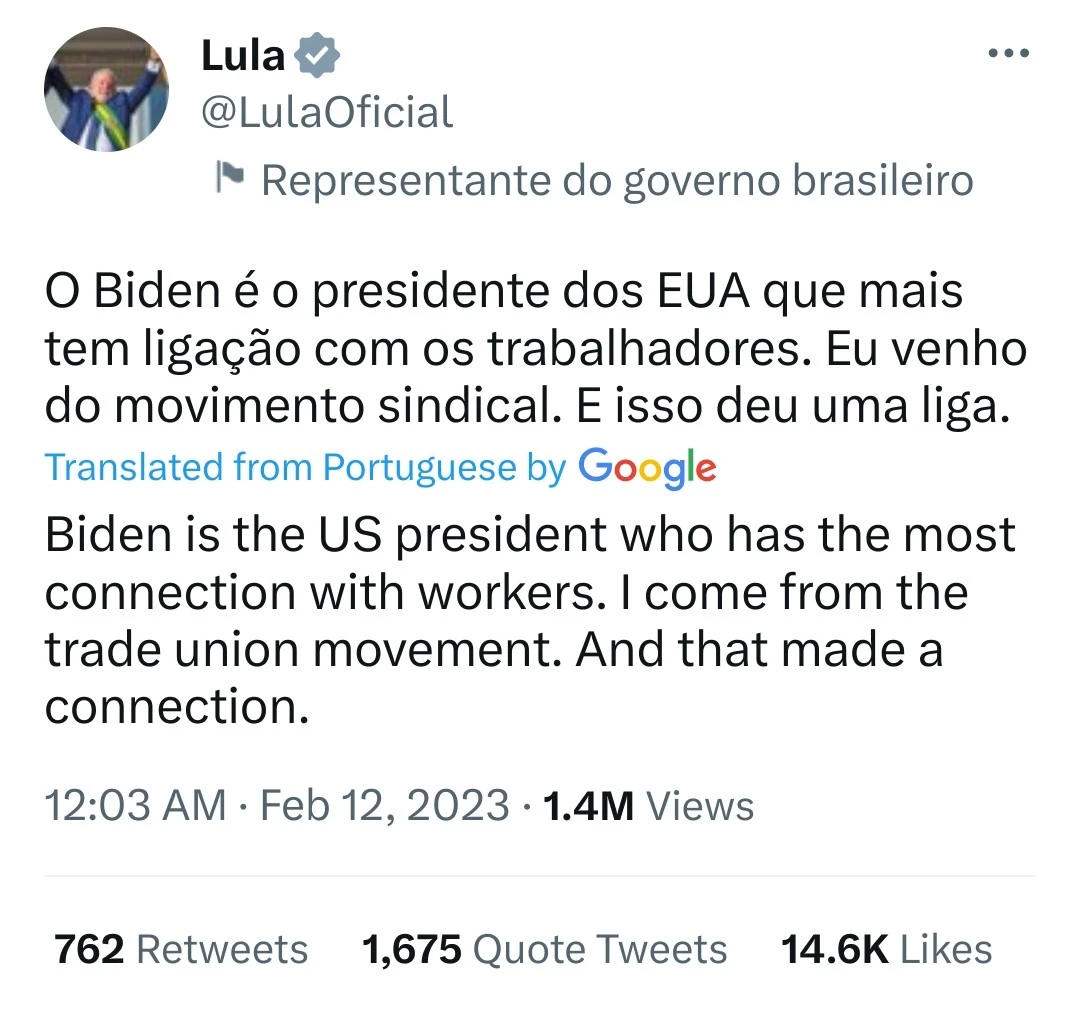Click the Google logo in translation credit
Image resolution: width=1080 pixels, height=1018 pixels.
click(647, 468)
